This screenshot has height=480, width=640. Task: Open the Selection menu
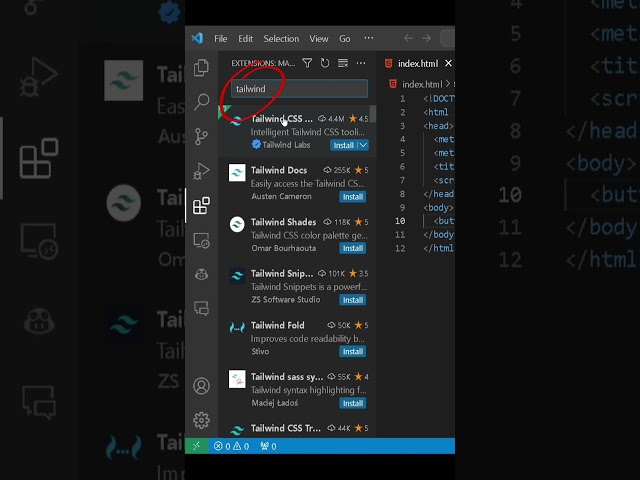point(281,38)
